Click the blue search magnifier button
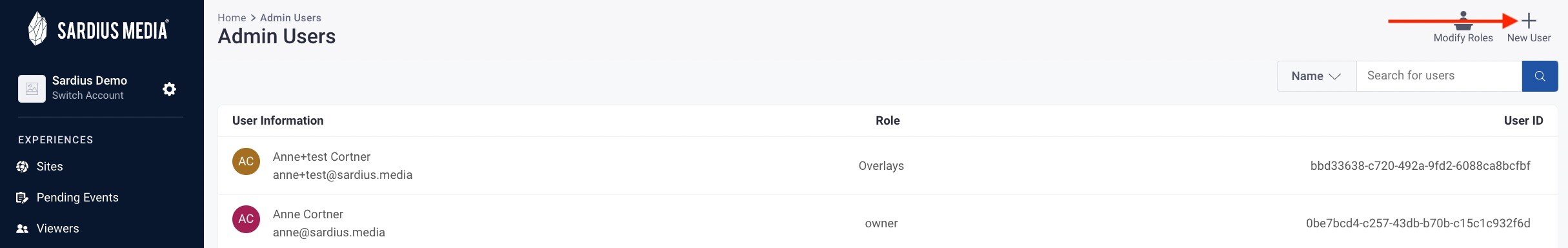The image size is (1568, 248). 1540,76
